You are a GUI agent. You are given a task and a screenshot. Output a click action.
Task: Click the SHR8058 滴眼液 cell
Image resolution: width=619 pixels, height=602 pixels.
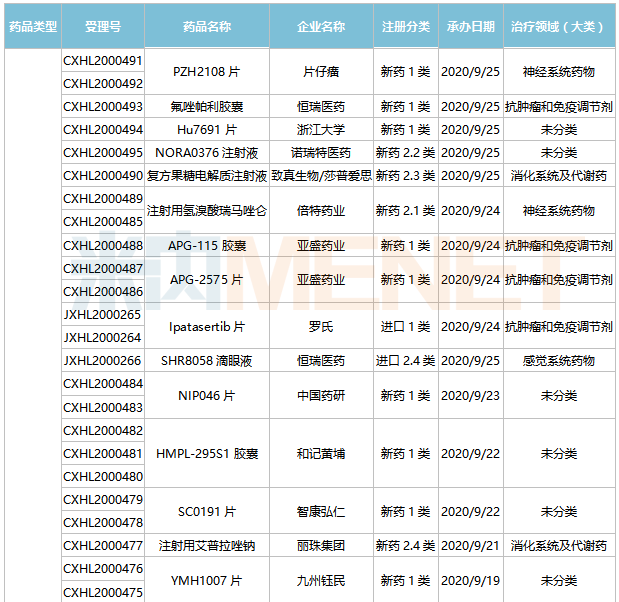point(207,361)
